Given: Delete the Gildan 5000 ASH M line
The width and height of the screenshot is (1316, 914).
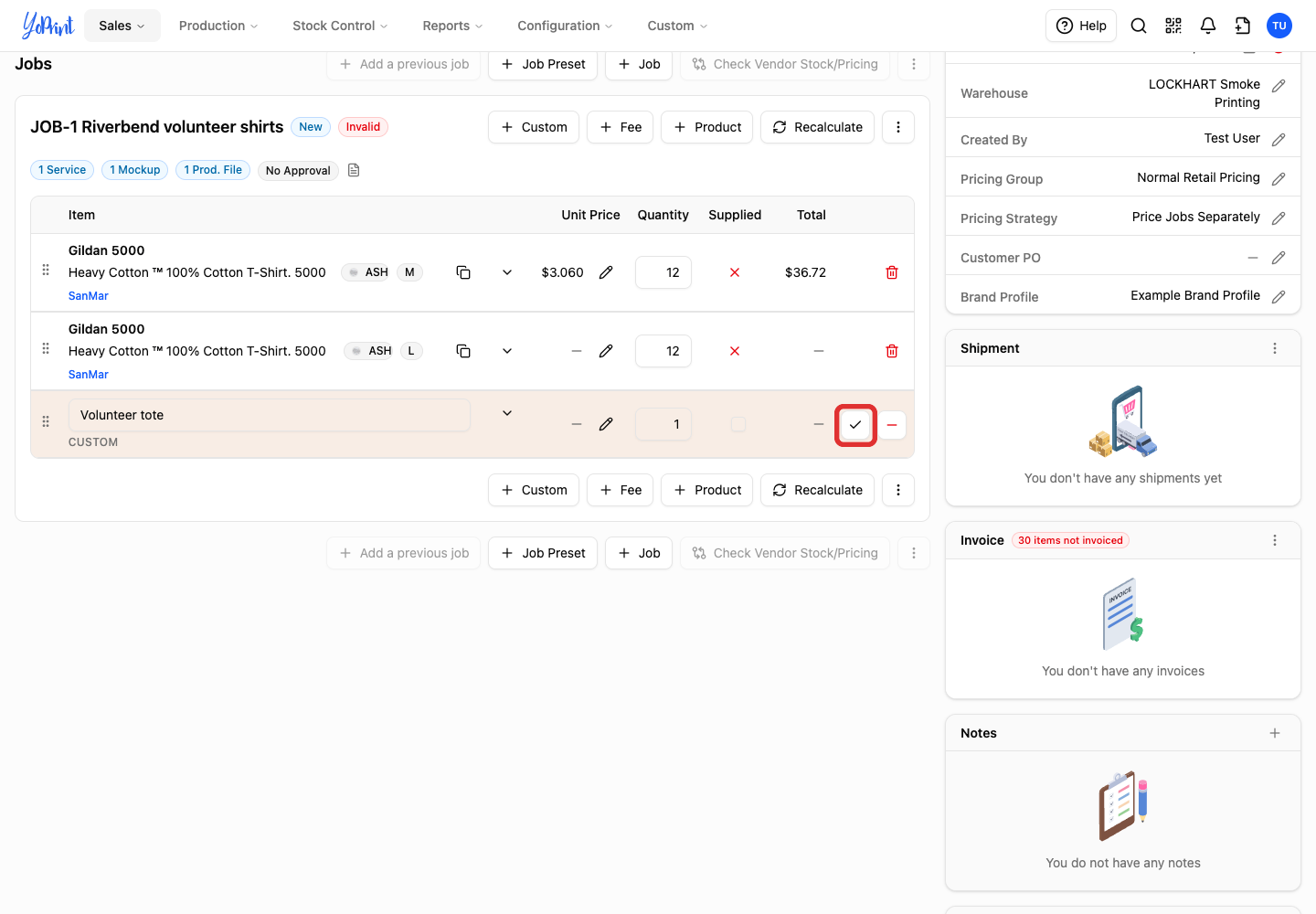Looking at the screenshot, I should click(892, 272).
